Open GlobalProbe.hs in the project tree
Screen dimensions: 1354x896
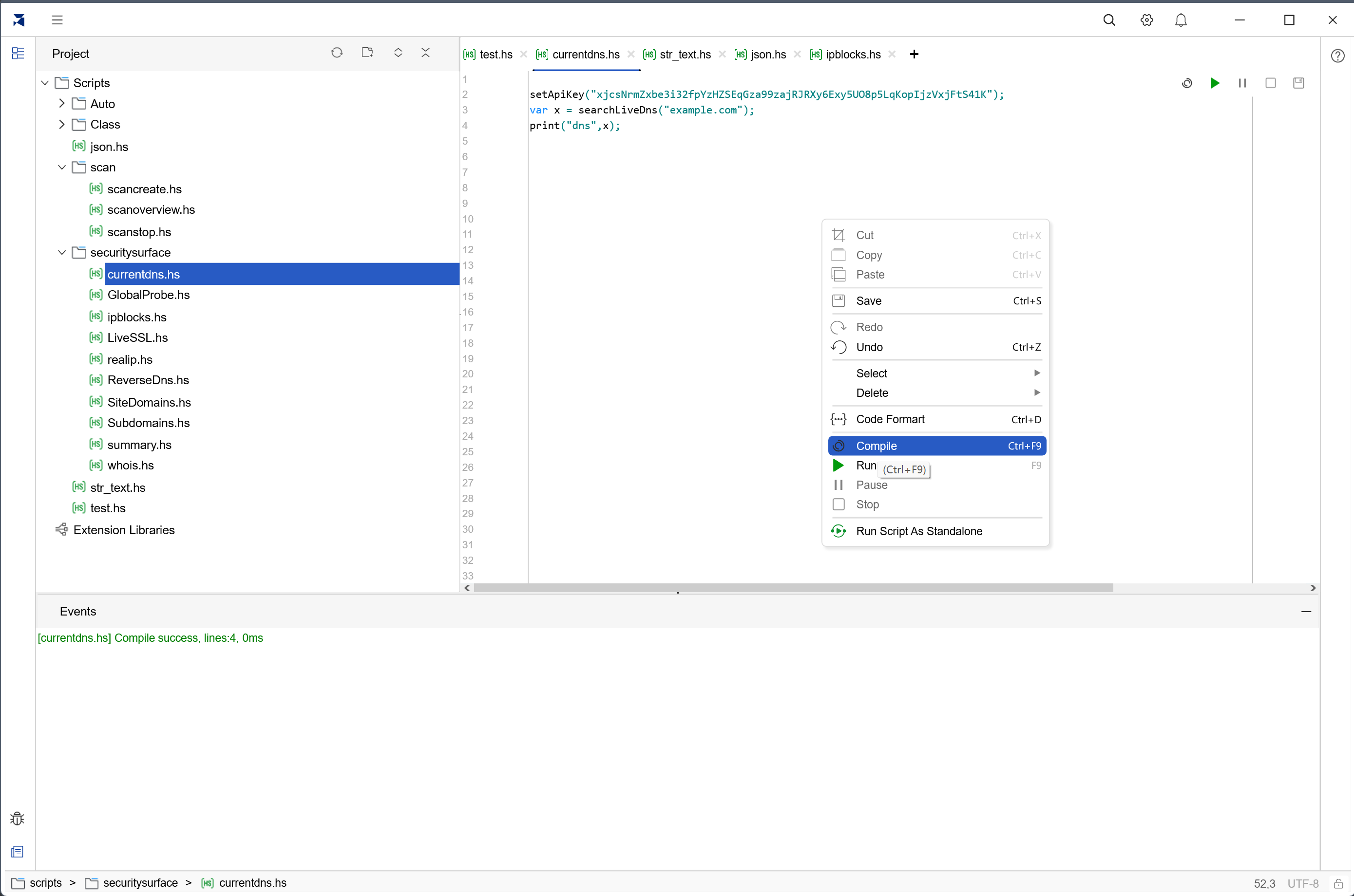pyautogui.click(x=149, y=295)
